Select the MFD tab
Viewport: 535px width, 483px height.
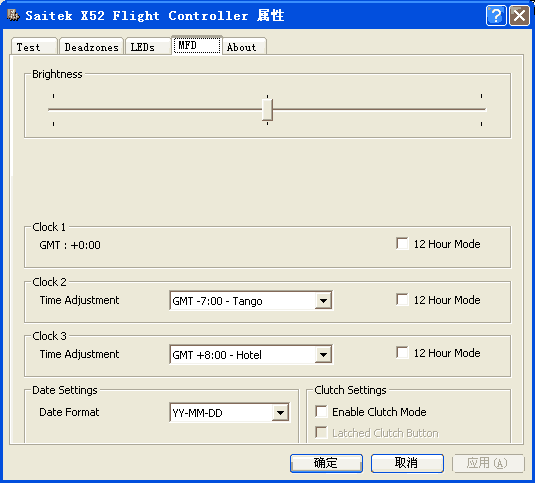[x=197, y=45]
